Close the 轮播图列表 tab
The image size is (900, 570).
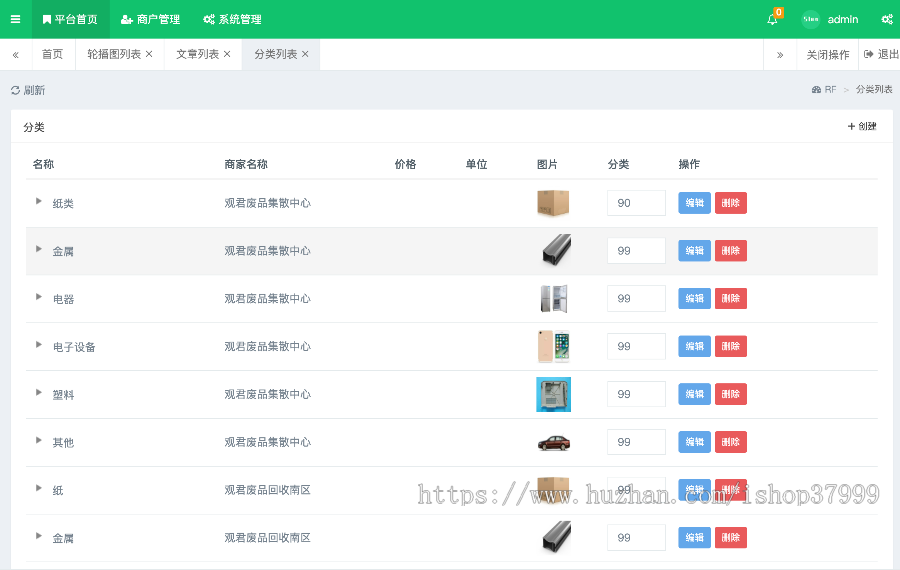(x=149, y=54)
